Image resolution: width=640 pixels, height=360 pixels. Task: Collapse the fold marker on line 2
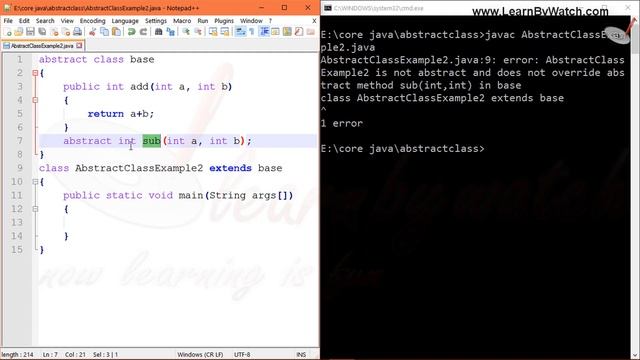35,73
